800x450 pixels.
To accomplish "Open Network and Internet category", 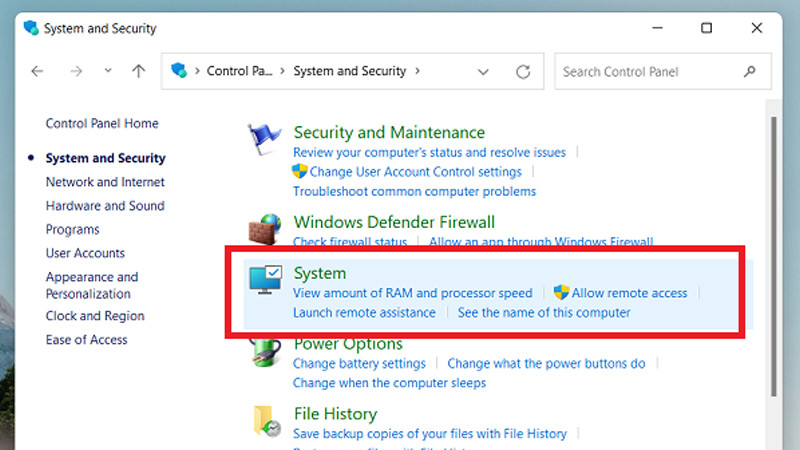I will coord(105,182).
